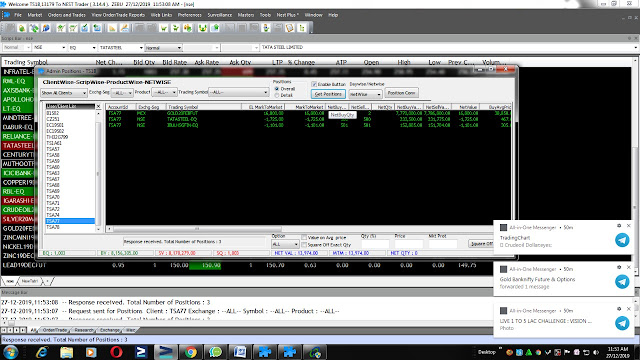Select the Detail positions radio button

(x=277, y=95)
